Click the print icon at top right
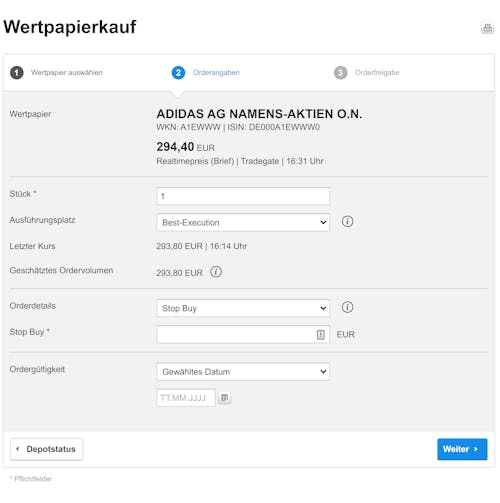Screen dimensions: 500x503 point(487,27)
